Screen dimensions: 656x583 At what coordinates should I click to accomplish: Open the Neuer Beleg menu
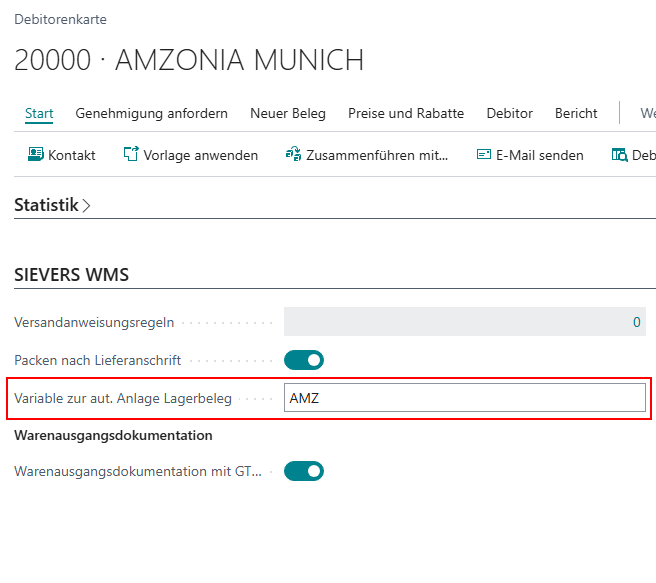pyautogui.click(x=287, y=113)
